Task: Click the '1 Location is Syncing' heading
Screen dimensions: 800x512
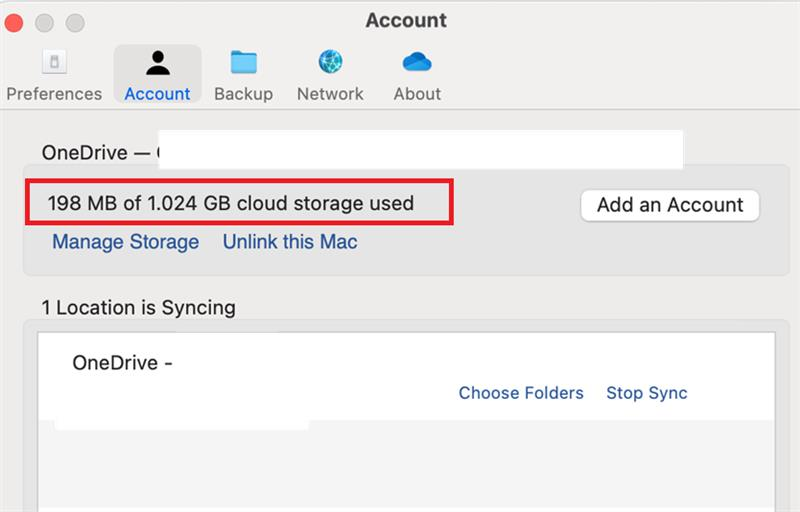Action: point(138,308)
